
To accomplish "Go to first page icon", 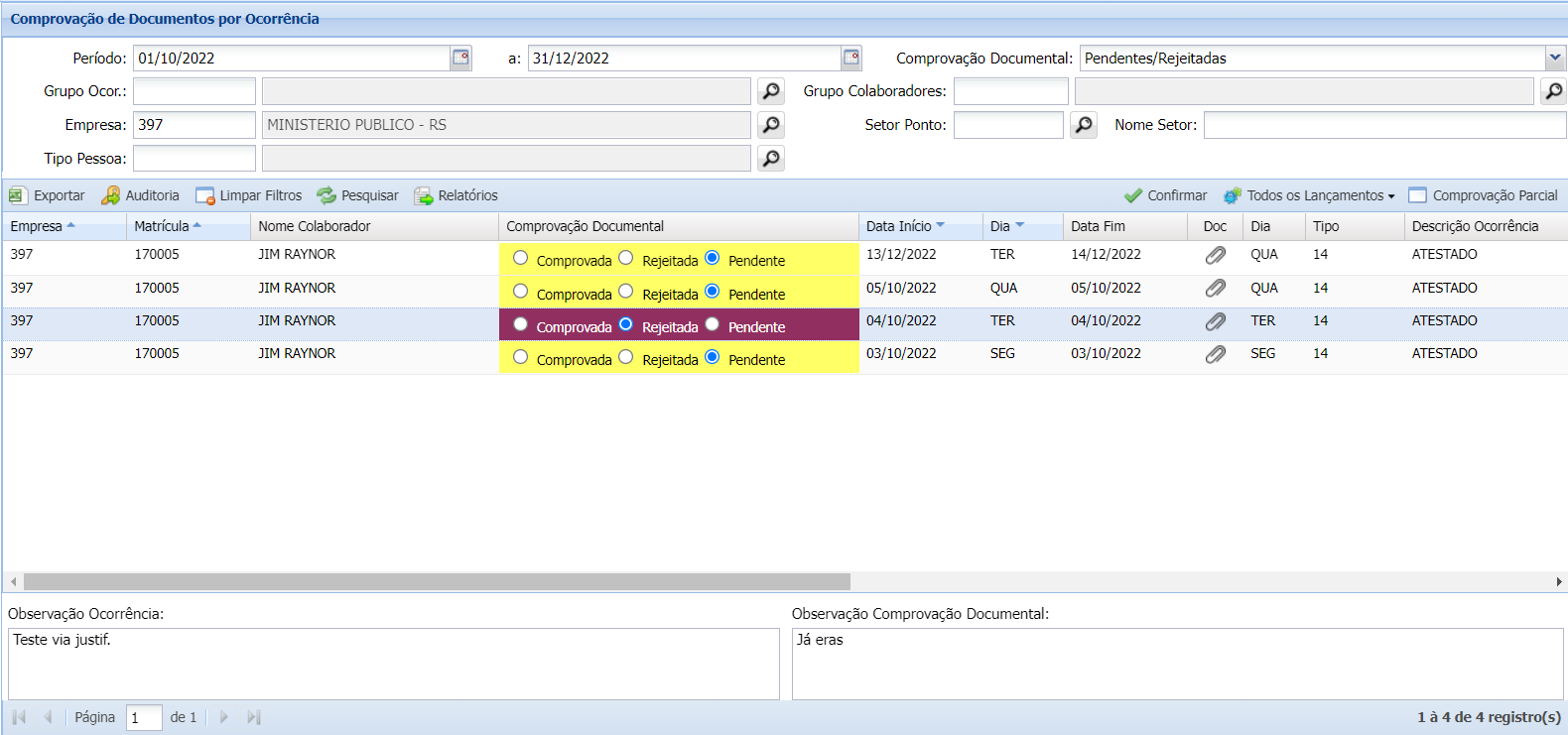I will pos(19,717).
